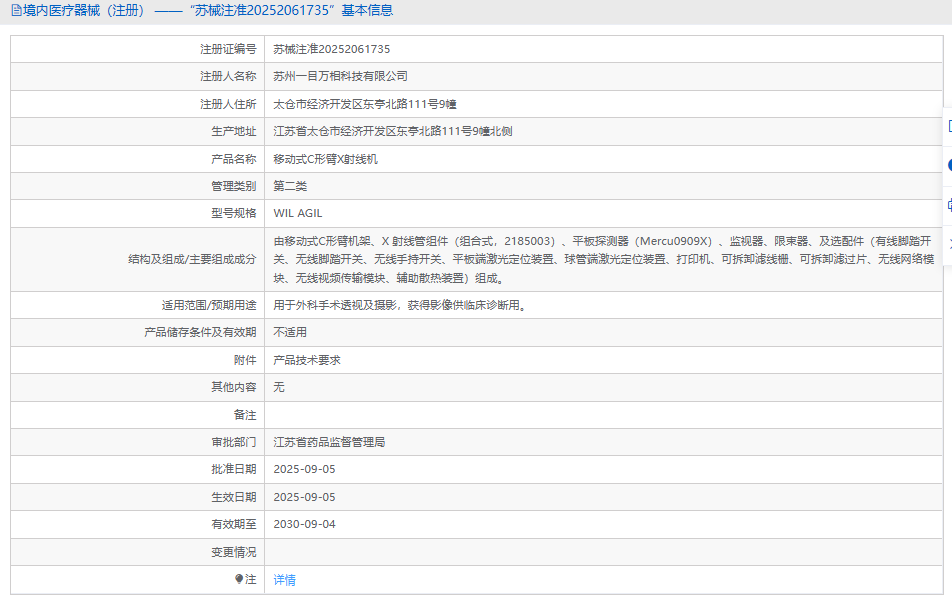Screen dimensions: 952x603
Task: Click the lightbulb icon next to 注
Action: coord(239,579)
